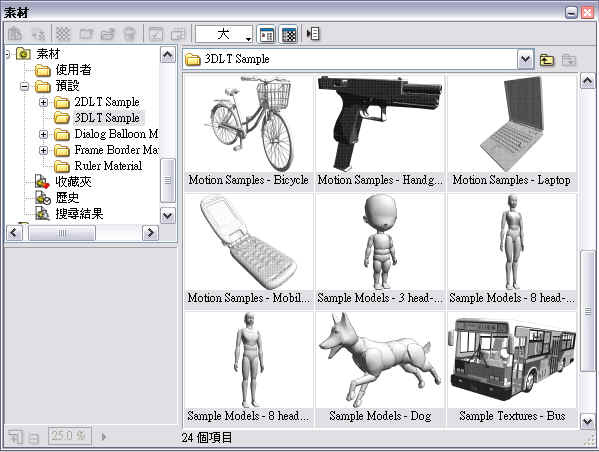Toggle the thumbnail detail view button

267,34
